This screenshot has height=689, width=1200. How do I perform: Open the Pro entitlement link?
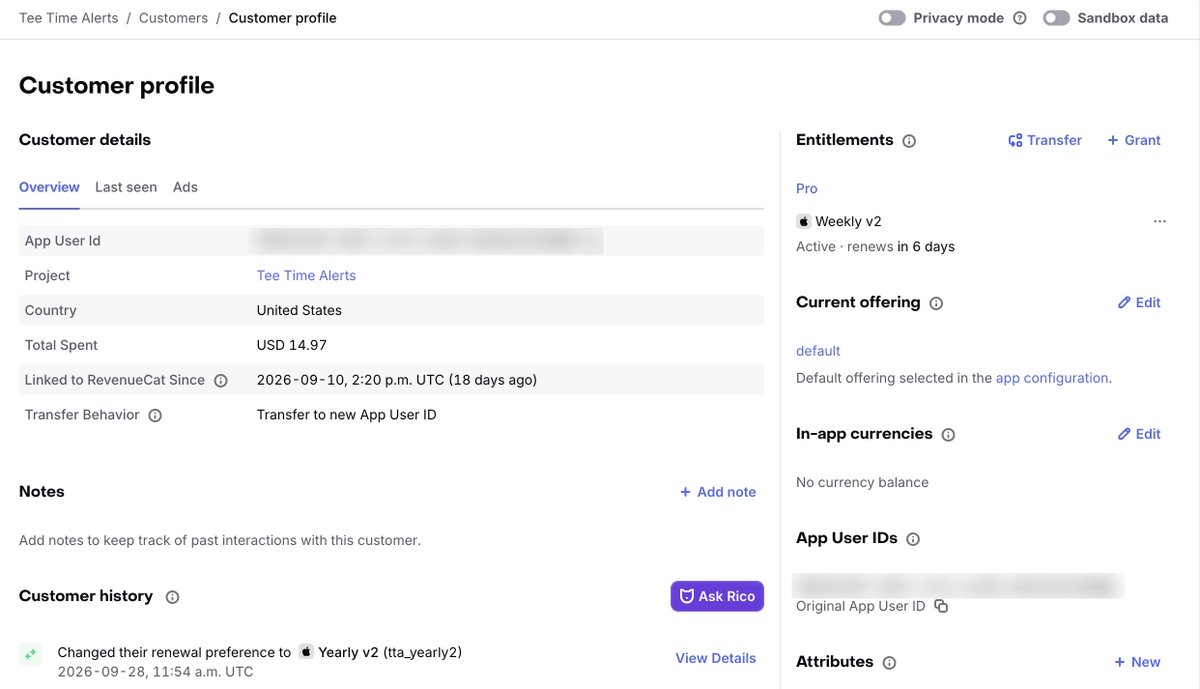click(x=807, y=188)
